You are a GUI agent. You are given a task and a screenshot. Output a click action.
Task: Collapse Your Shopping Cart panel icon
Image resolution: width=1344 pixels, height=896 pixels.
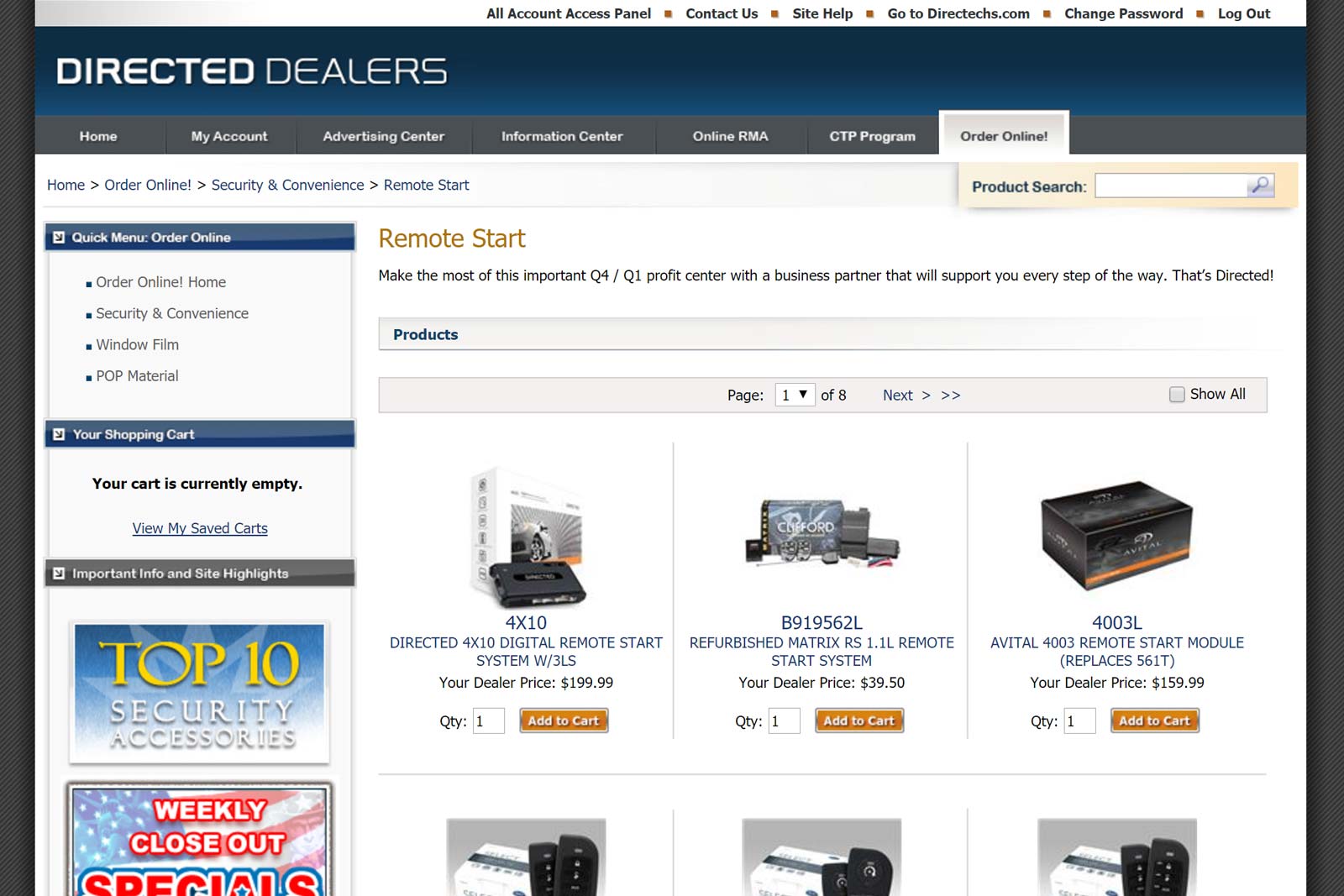click(59, 434)
